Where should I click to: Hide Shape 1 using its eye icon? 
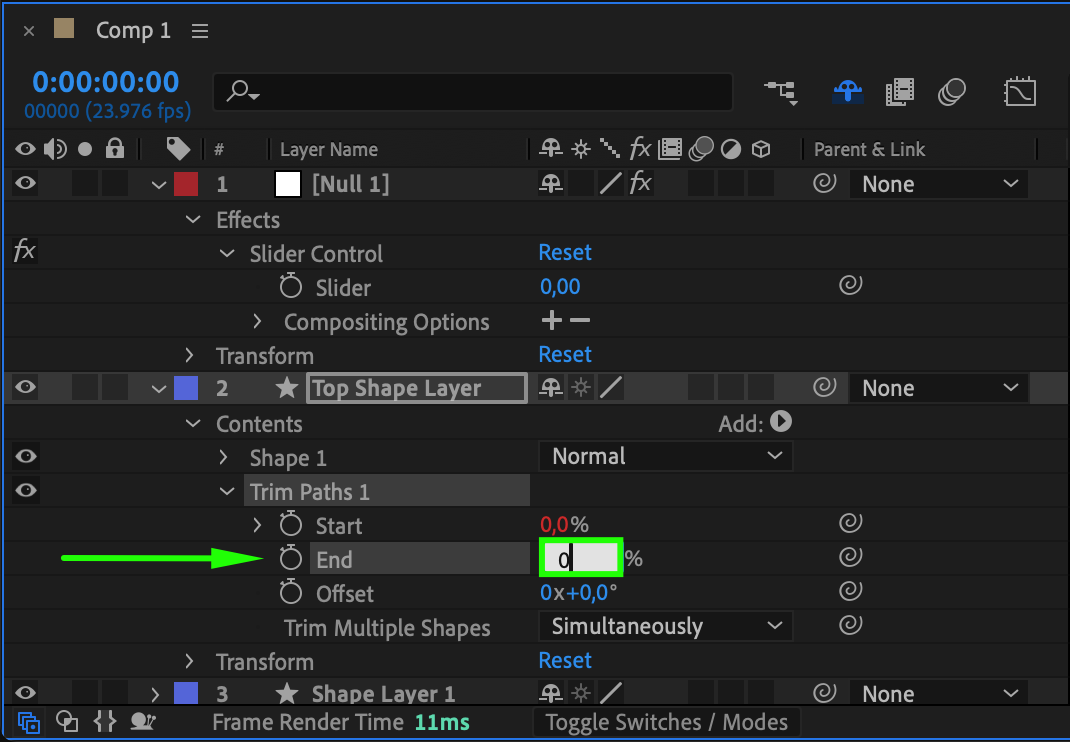[x=26, y=456]
